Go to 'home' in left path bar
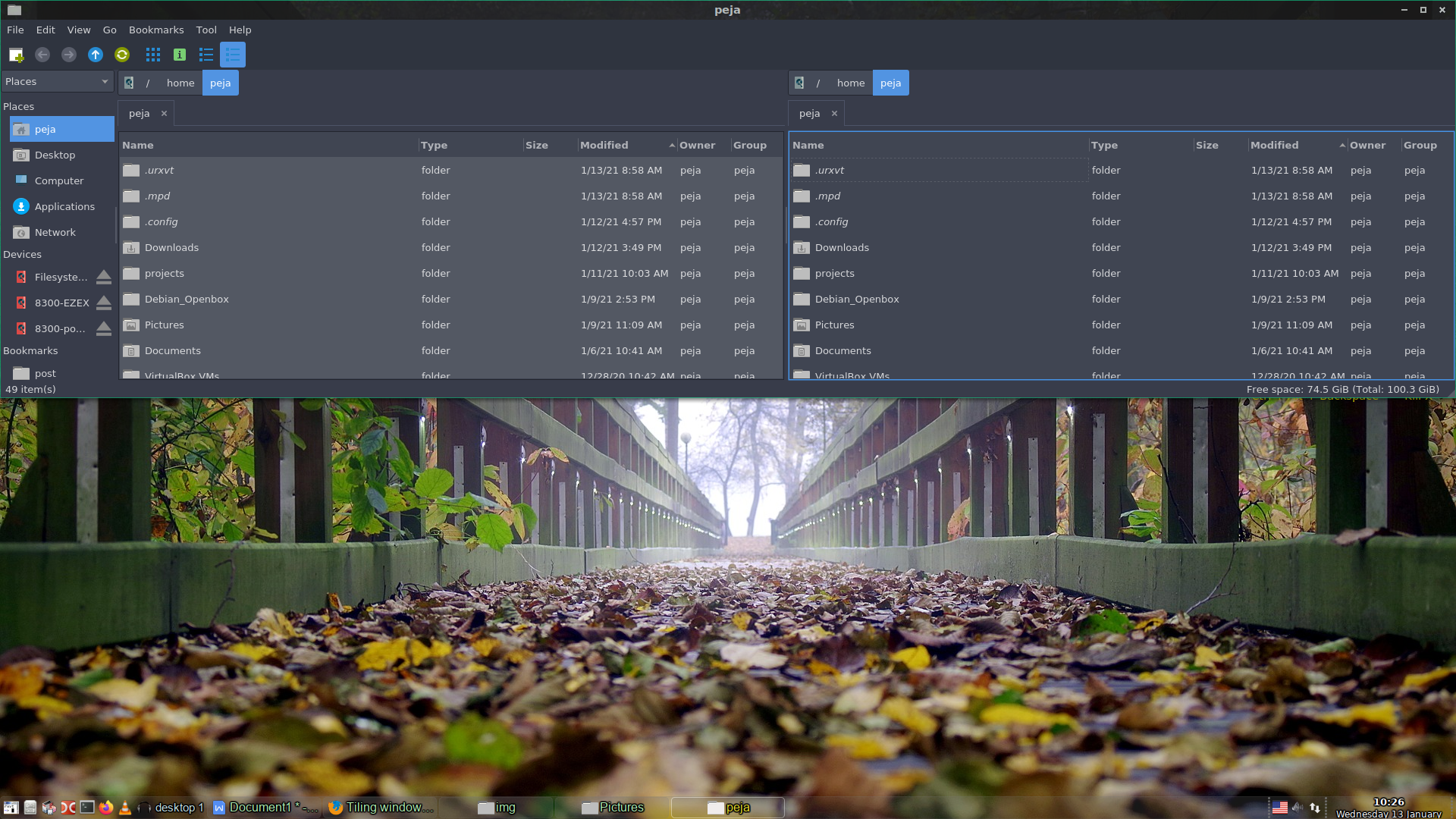The width and height of the screenshot is (1456, 819). 180,83
